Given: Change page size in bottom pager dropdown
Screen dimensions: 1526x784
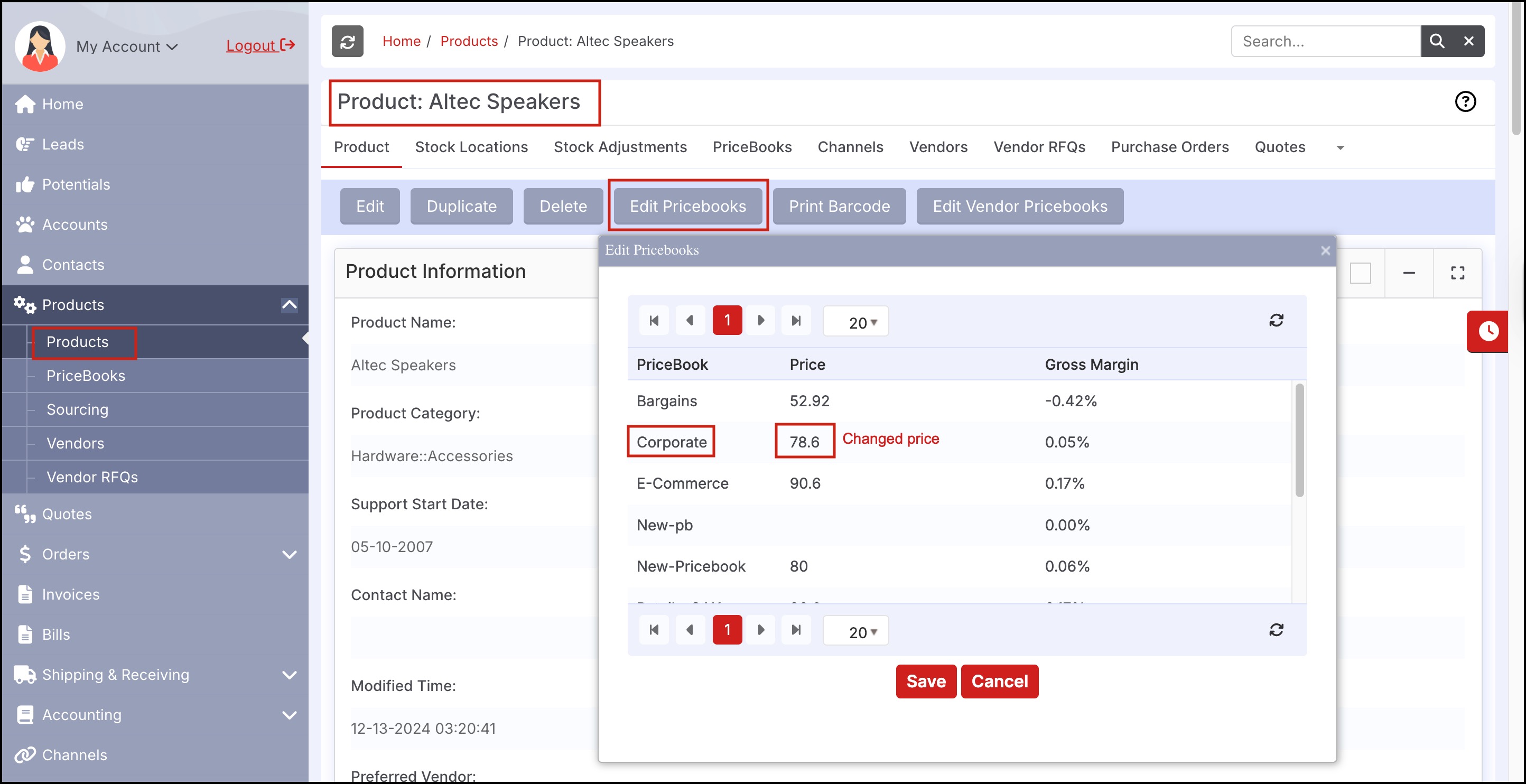Looking at the screenshot, I should pyautogui.click(x=856, y=631).
